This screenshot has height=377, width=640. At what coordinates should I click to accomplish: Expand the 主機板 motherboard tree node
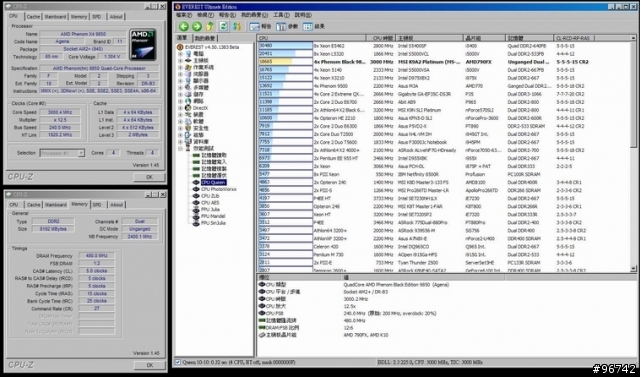[x=180, y=60]
